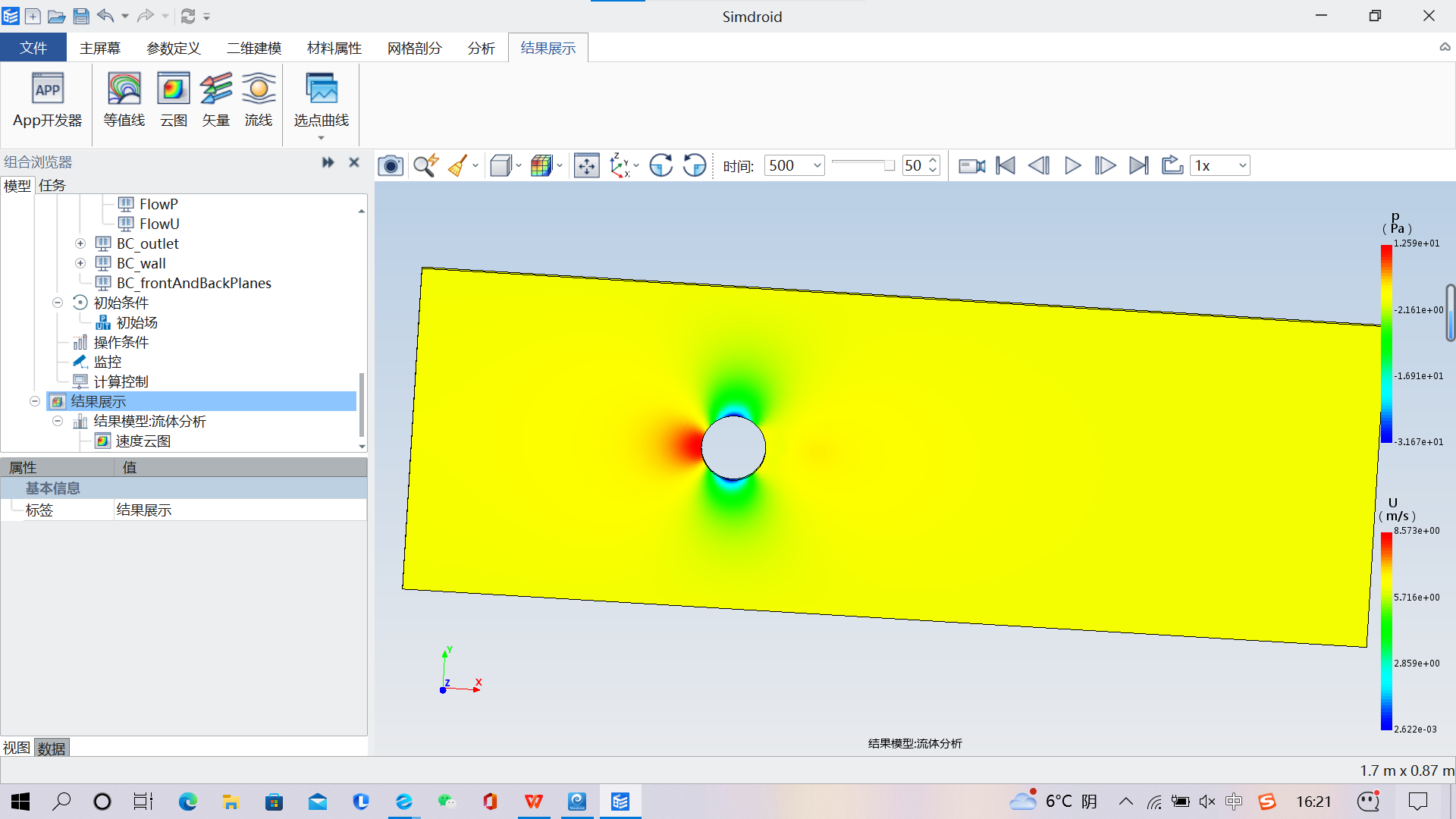Select the 流线 streamline tool
The width and height of the screenshot is (1456, 819).
(259, 101)
